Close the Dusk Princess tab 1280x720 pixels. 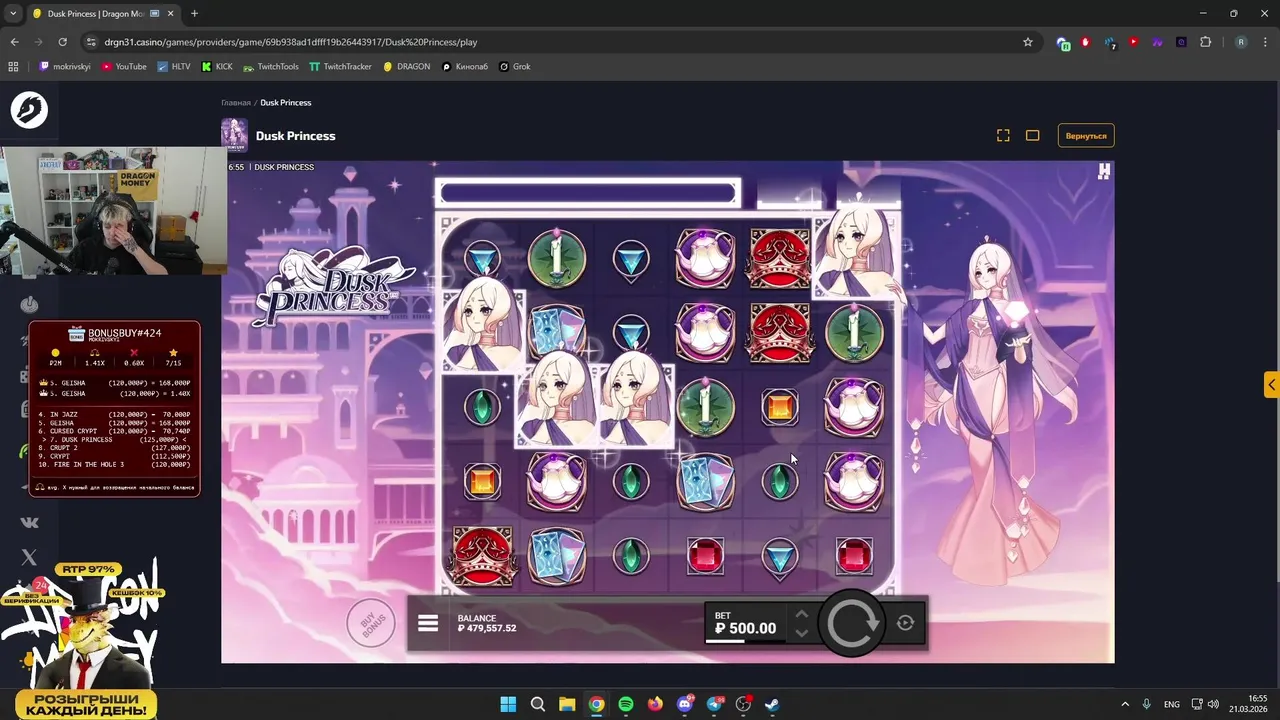[x=169, y=14]
